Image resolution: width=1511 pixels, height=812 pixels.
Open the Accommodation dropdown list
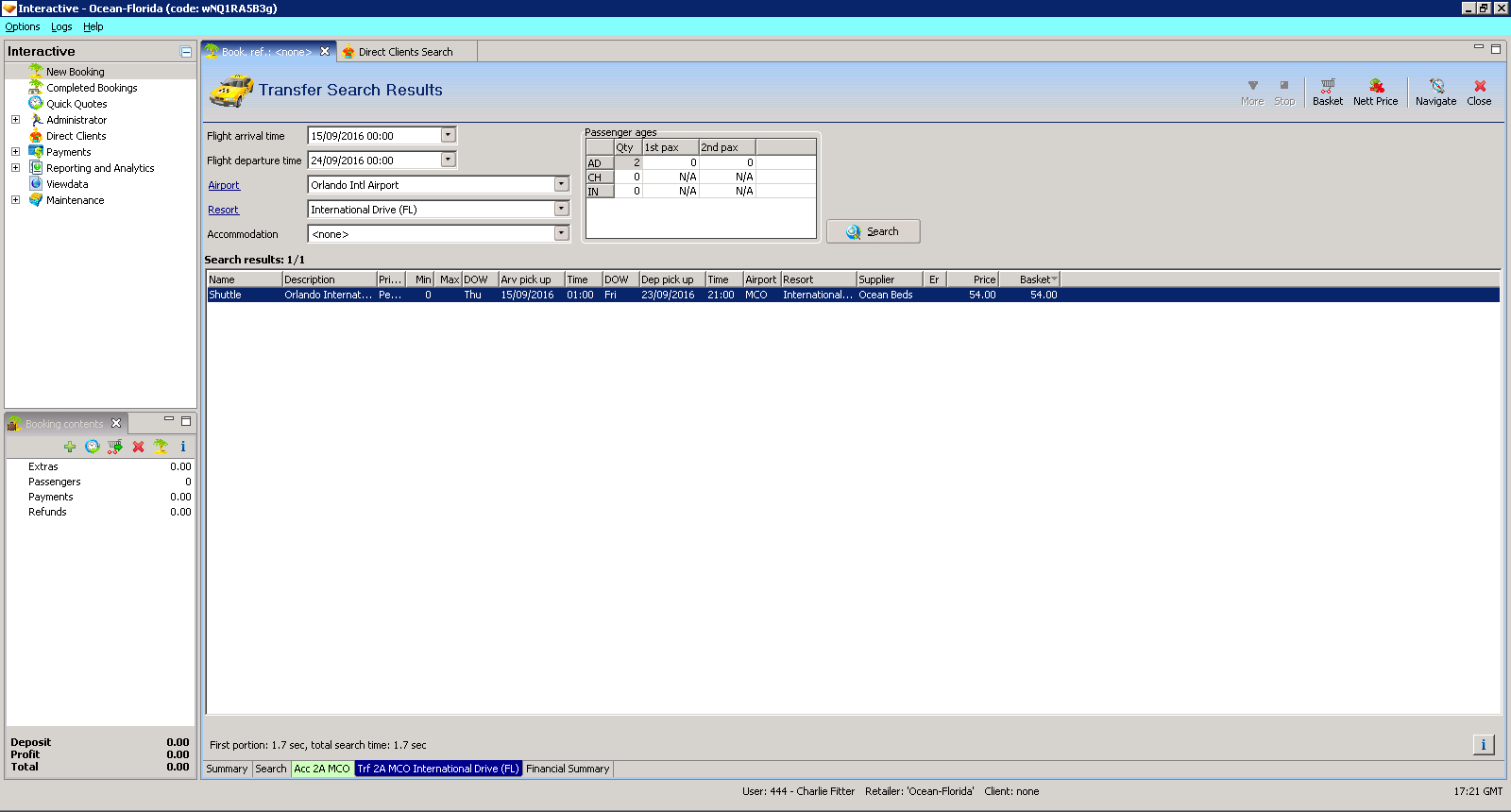tap(562, 233)
